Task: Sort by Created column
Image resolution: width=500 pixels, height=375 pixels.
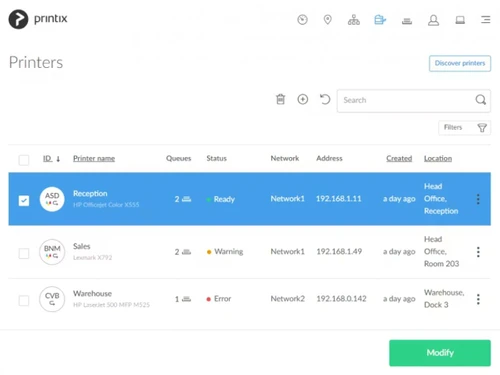Action: tap(399, 158)
